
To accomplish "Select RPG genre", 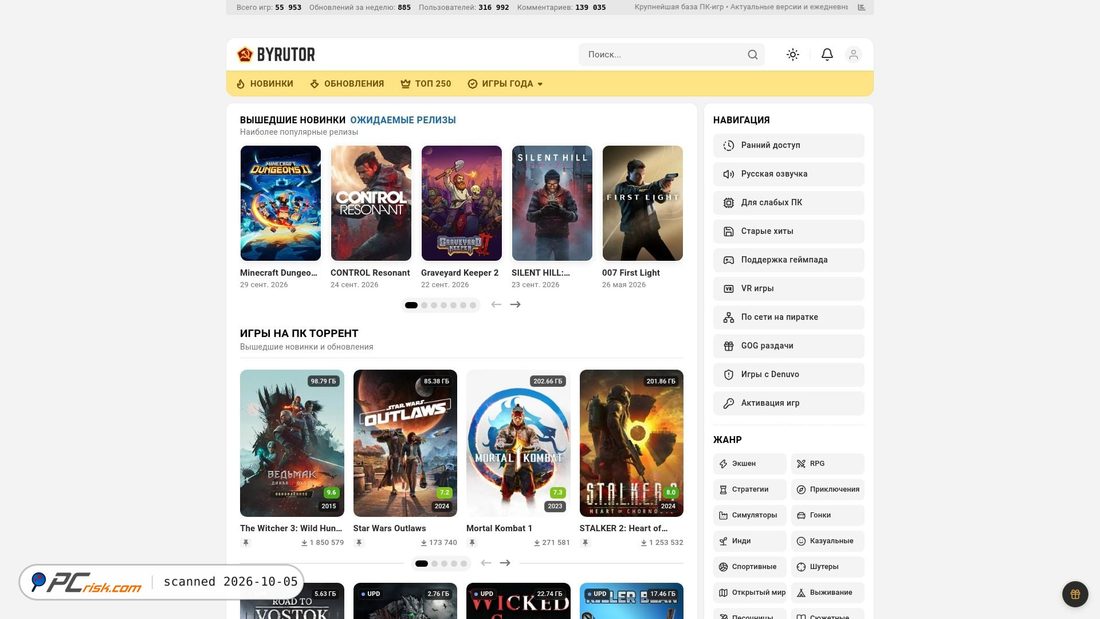I will click(828, 464).
